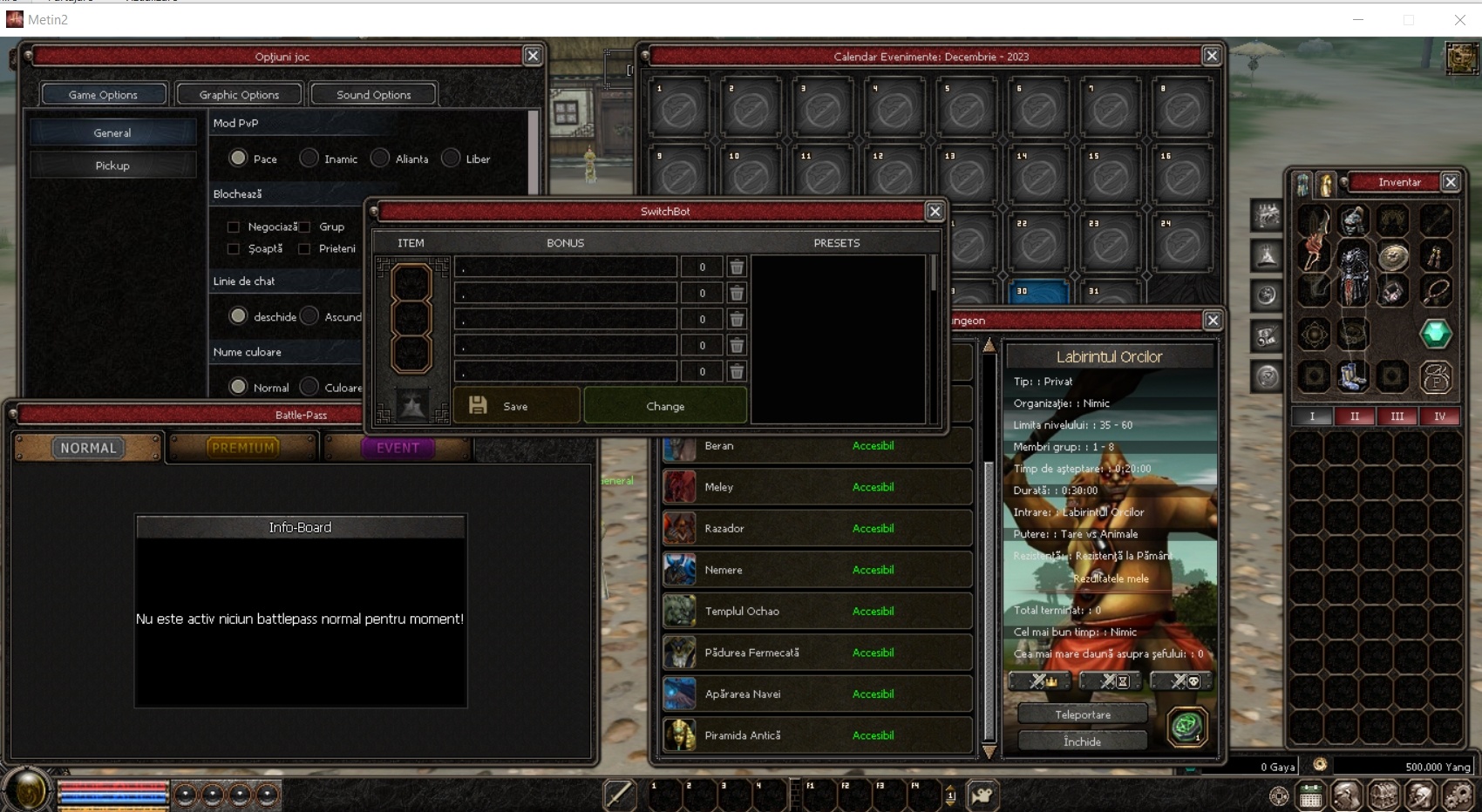Tick the Șoaptă block checkbox
Image resolution: width=1482 pixels, height=812 pixels.
[233, 248]
